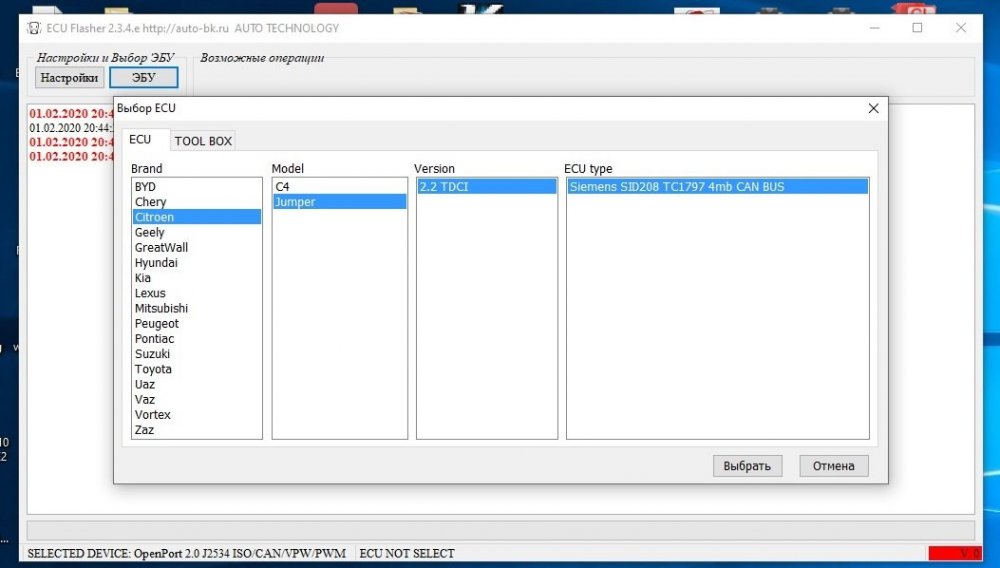Confirm with the Выбрать button
The height and width of the screenshot is (568, 1000).
point(747,466)
